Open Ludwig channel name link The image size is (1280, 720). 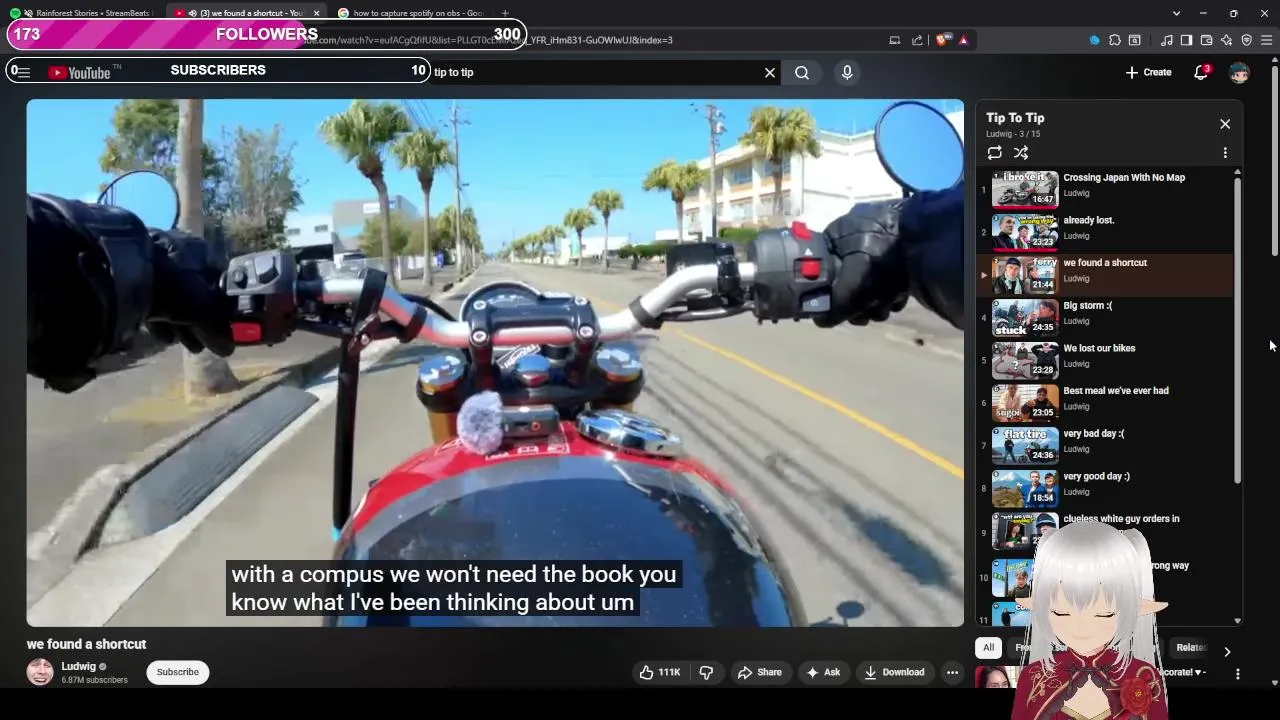(x=78, y=666)
